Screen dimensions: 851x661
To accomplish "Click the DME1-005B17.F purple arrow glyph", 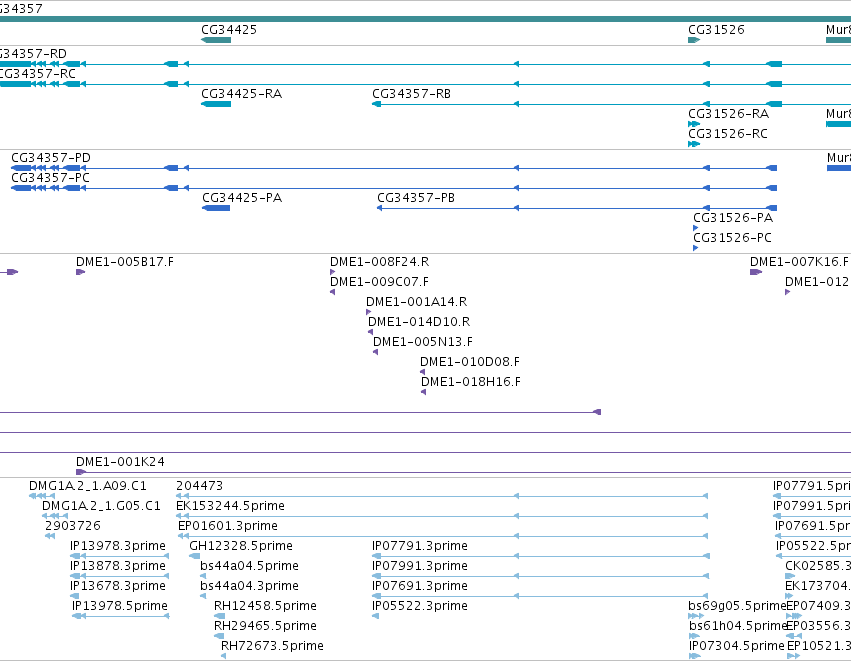I will tap(80, 272).
